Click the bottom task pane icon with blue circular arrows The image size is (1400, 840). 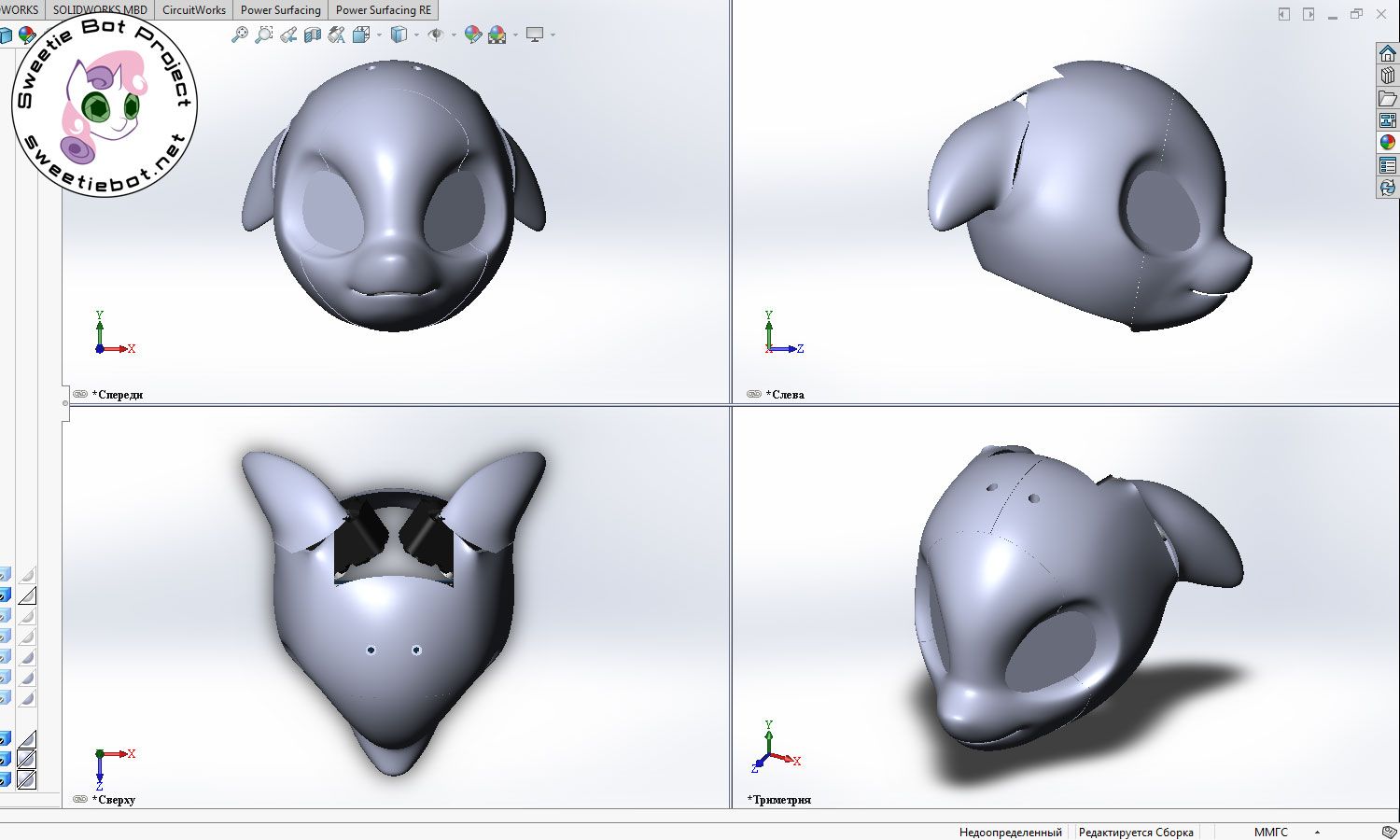[x=1388, y=188]
